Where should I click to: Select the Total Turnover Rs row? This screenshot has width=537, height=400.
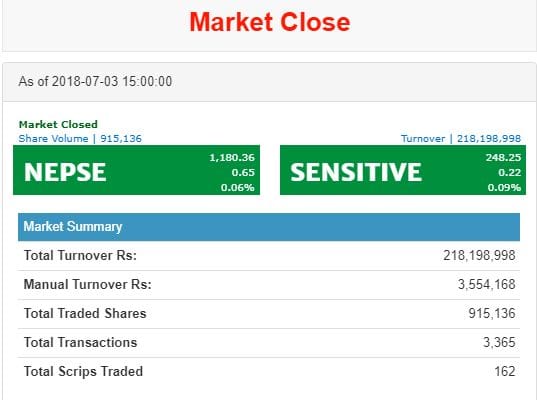click(x=269, y=256)
